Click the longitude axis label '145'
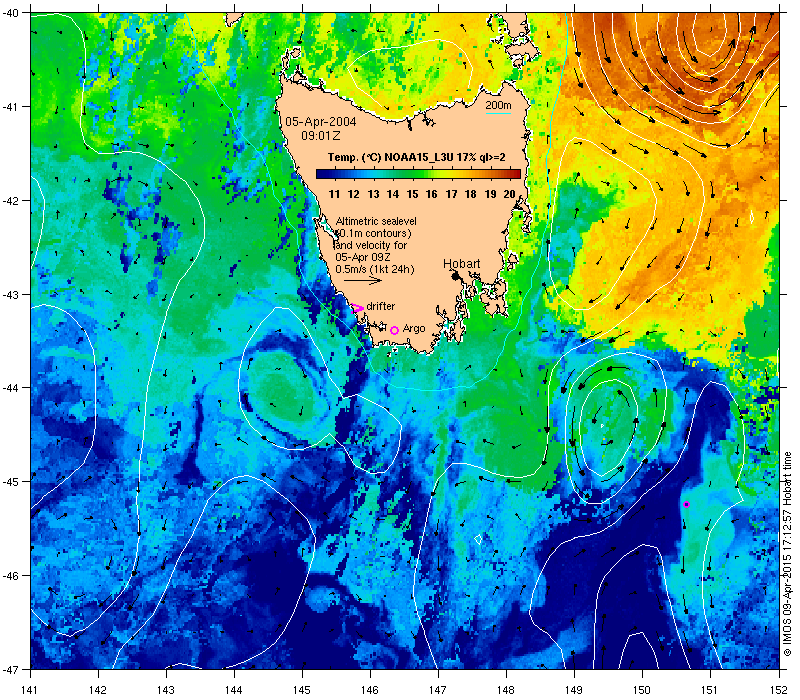 (x=302, y=690)
